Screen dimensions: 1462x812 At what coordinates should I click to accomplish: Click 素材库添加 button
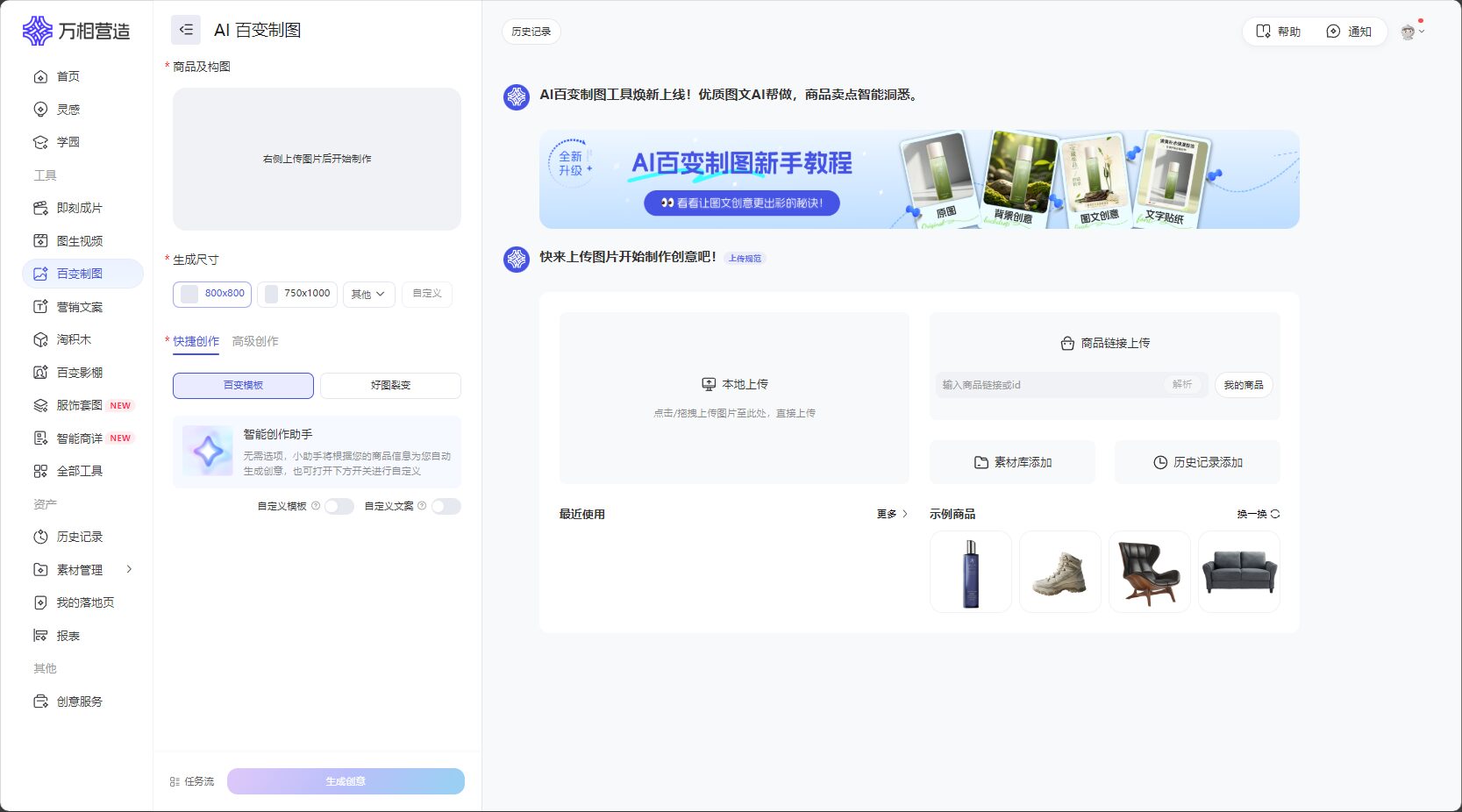tap(1012, 462)
